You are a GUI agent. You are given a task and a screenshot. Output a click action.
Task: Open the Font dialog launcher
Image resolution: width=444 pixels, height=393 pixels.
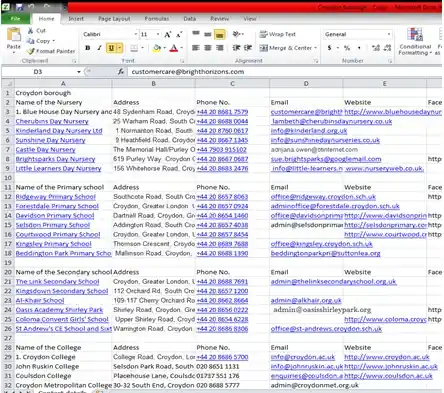[x=182, y=61]
